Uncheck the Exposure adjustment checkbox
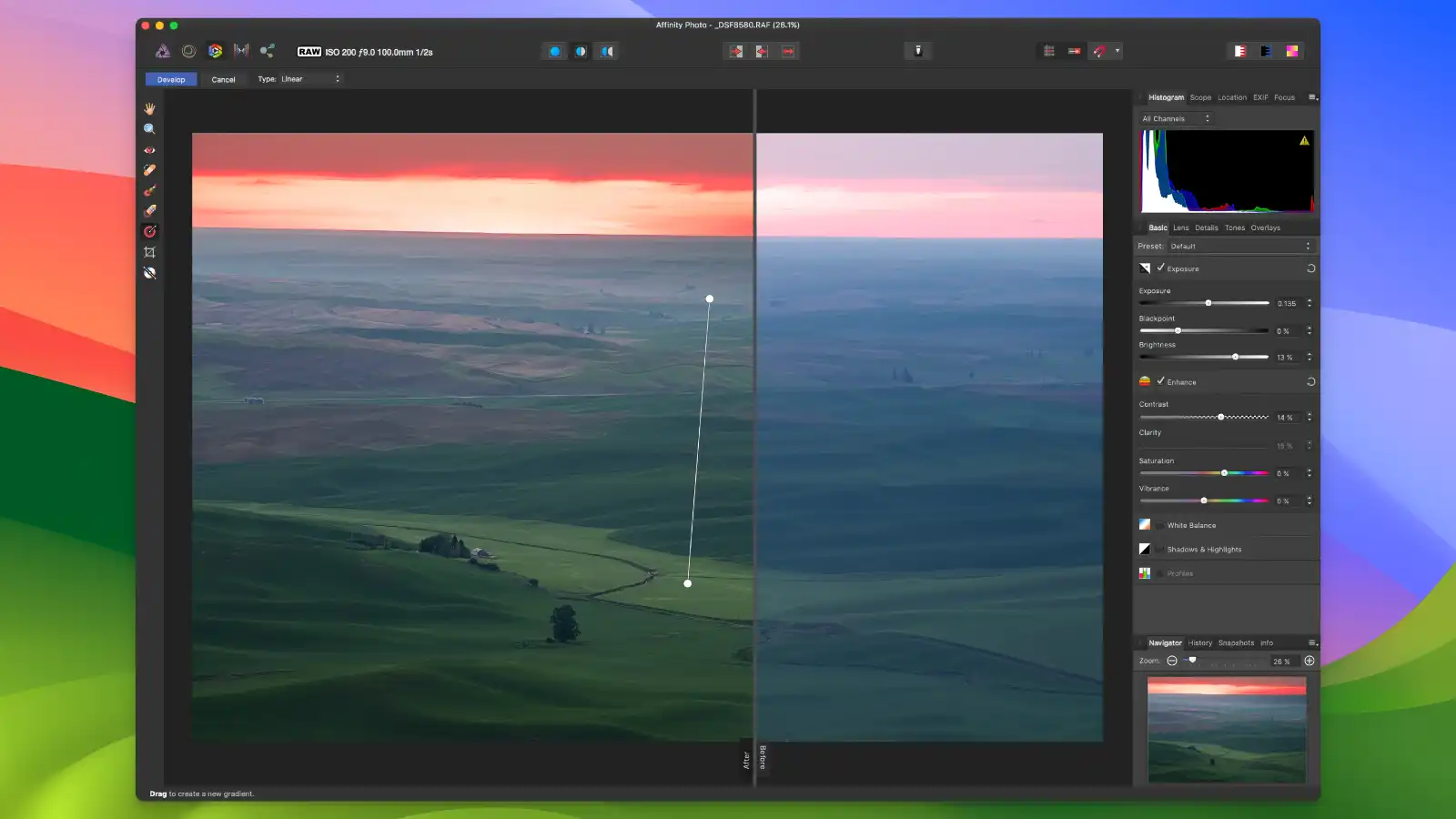The image size is (1456, 819). click(1161, 268)
